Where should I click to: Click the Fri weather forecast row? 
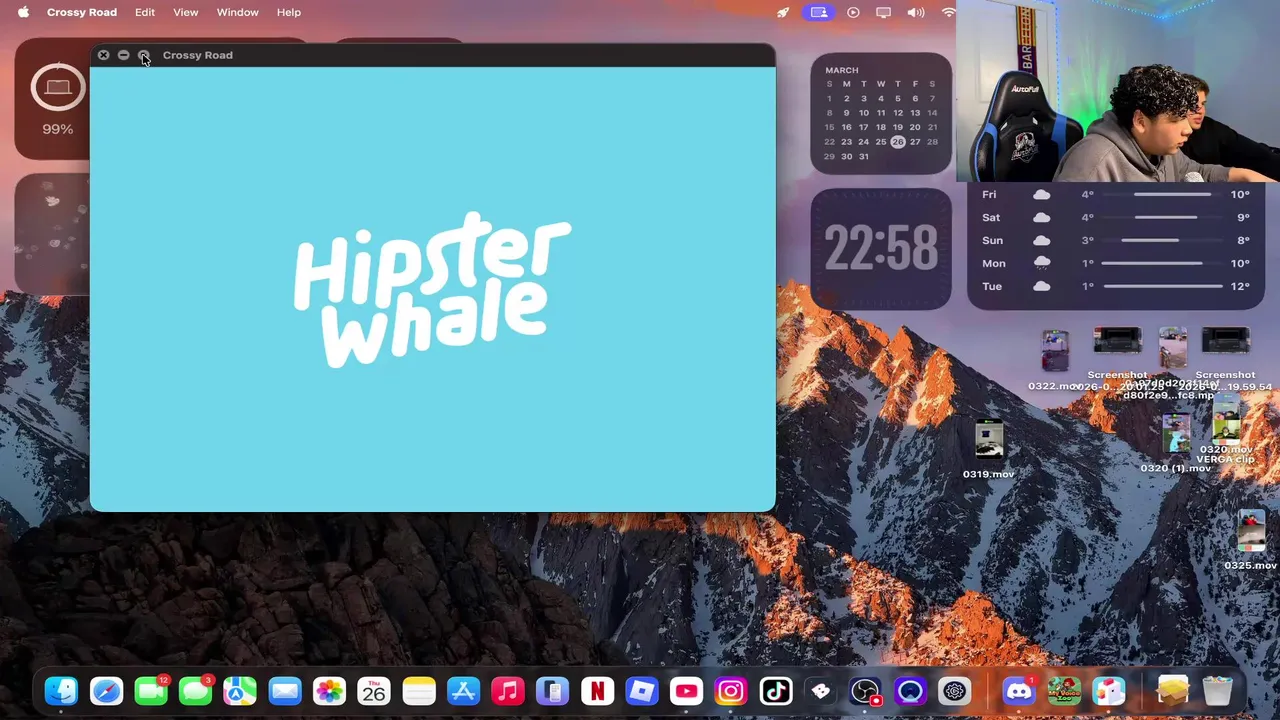tap(1116, 195)
